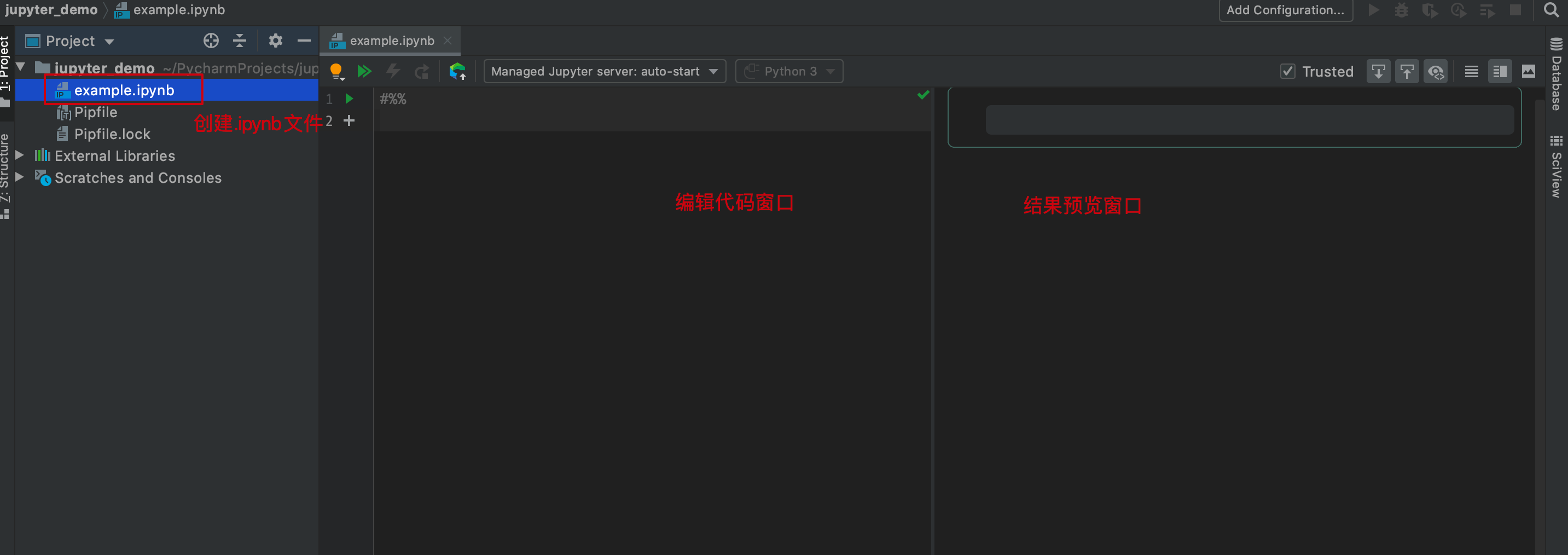Hide the Project panel with minus icon
Screen dimensions: 1568x555
pos(304,41)
